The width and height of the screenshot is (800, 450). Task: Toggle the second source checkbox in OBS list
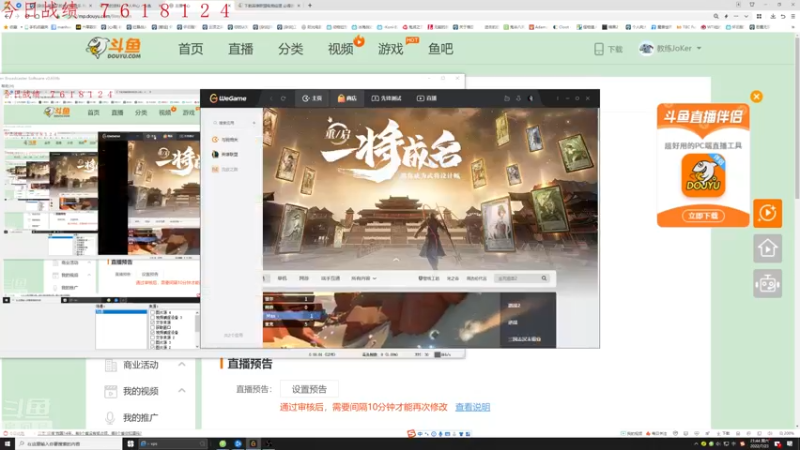pos(152,317)
